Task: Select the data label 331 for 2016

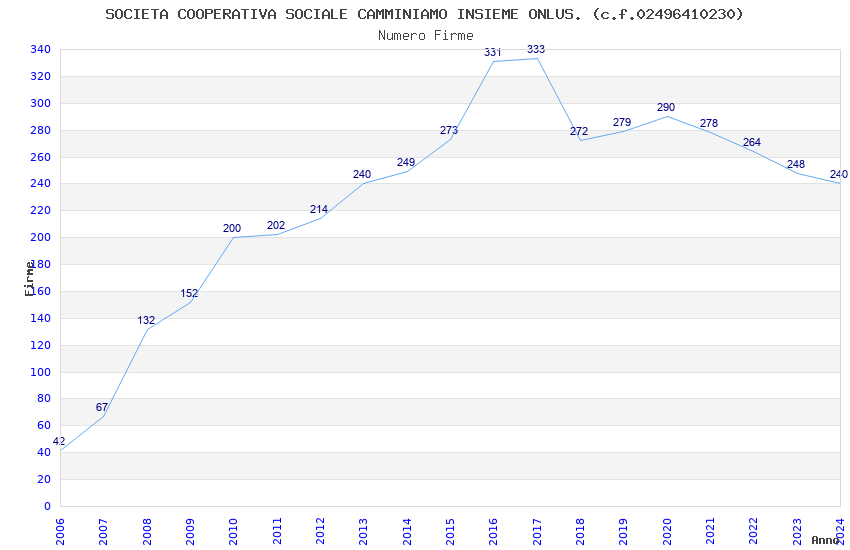Action: (493, 52)
